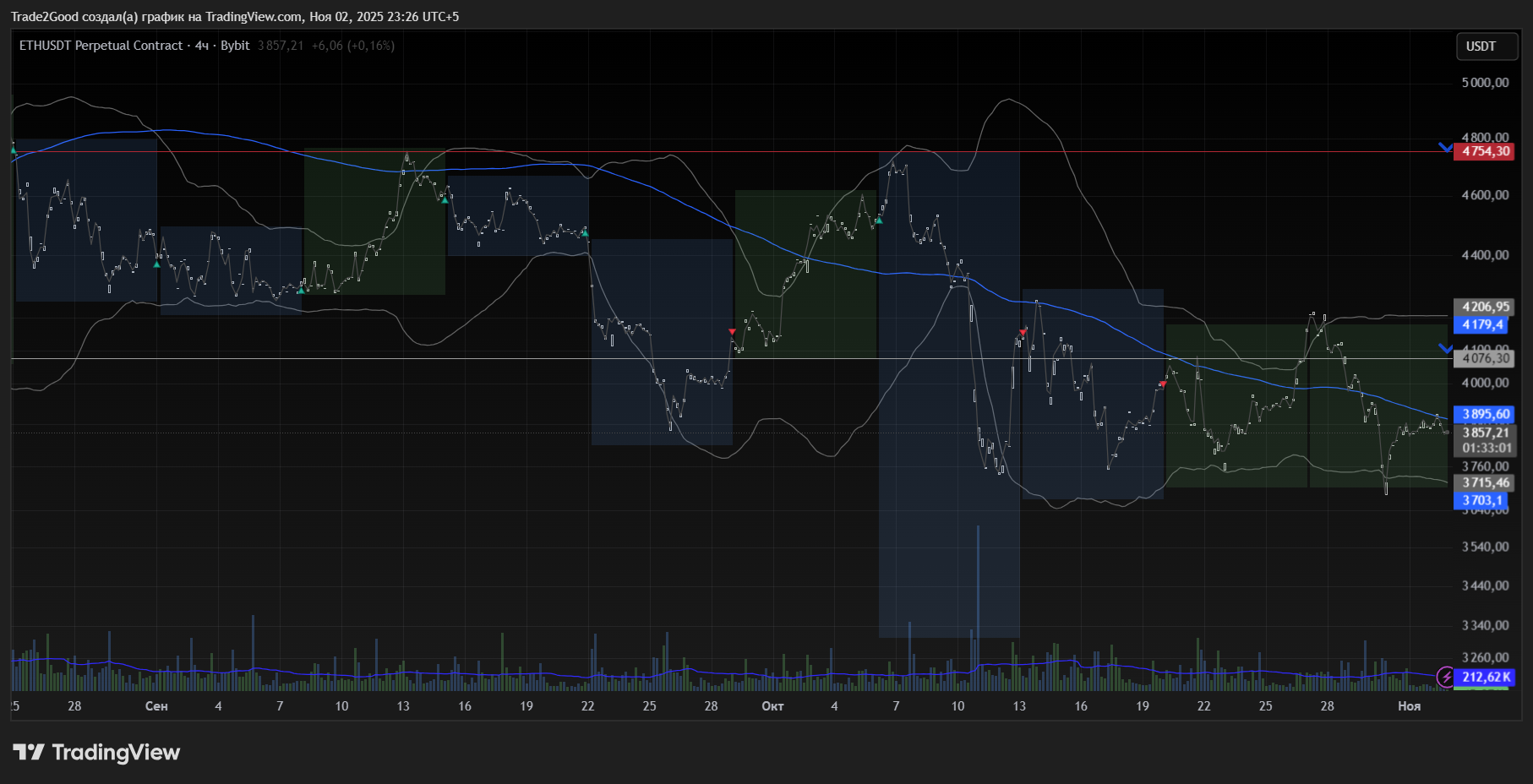Click the blue 212,62 K volume label
The height and width of the screenshot is (784, 1533).
[x=1486, y=677]
